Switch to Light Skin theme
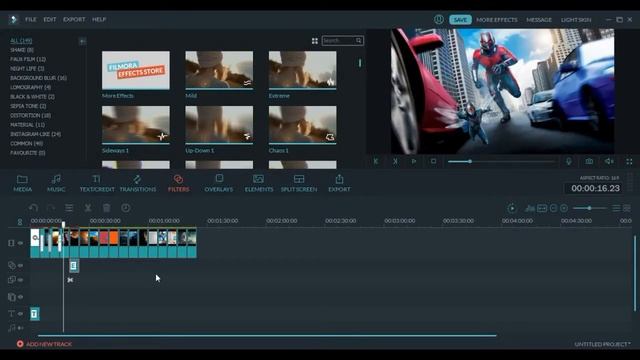This screenshot has width=640, height=360. point(576,20)
